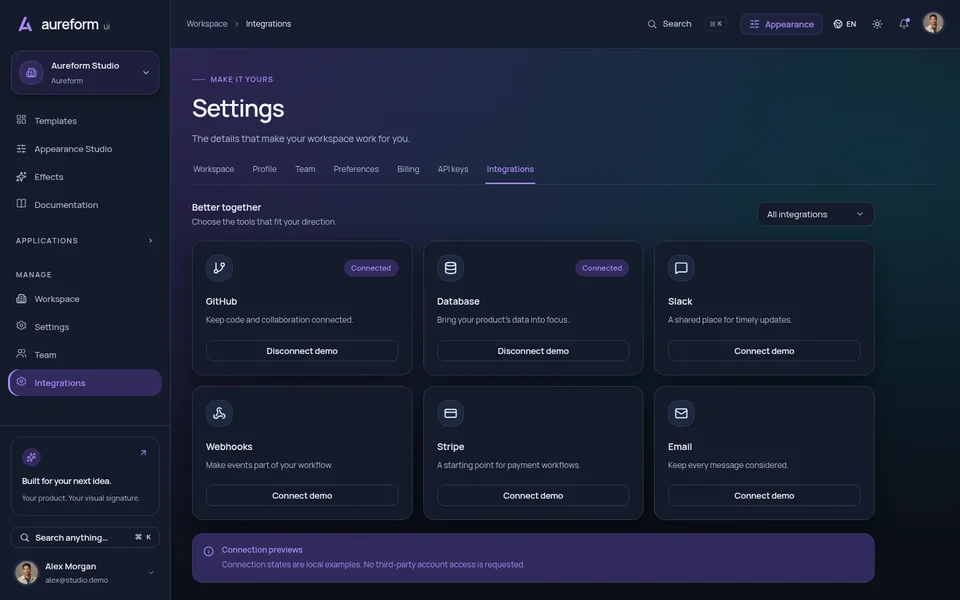
Task: Toggle light/dark theme sun icon
Action: tap(877, 24)
